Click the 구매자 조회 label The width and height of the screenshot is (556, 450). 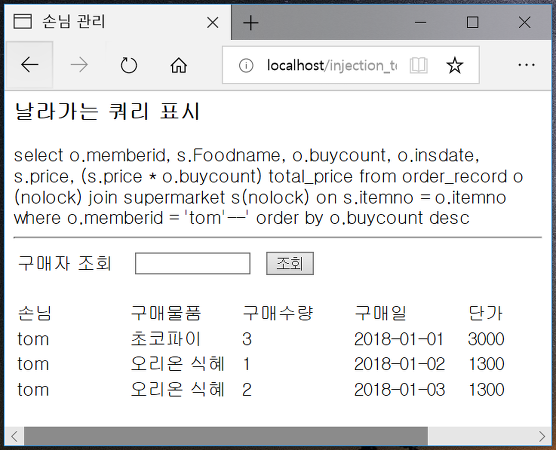coord(65,263)
